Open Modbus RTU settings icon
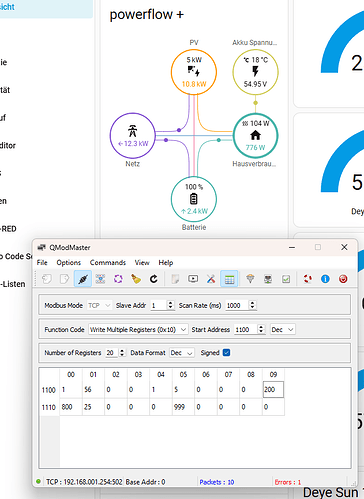Screen dimensions: 364x499 pyautogui.click(x=250, y=279)
